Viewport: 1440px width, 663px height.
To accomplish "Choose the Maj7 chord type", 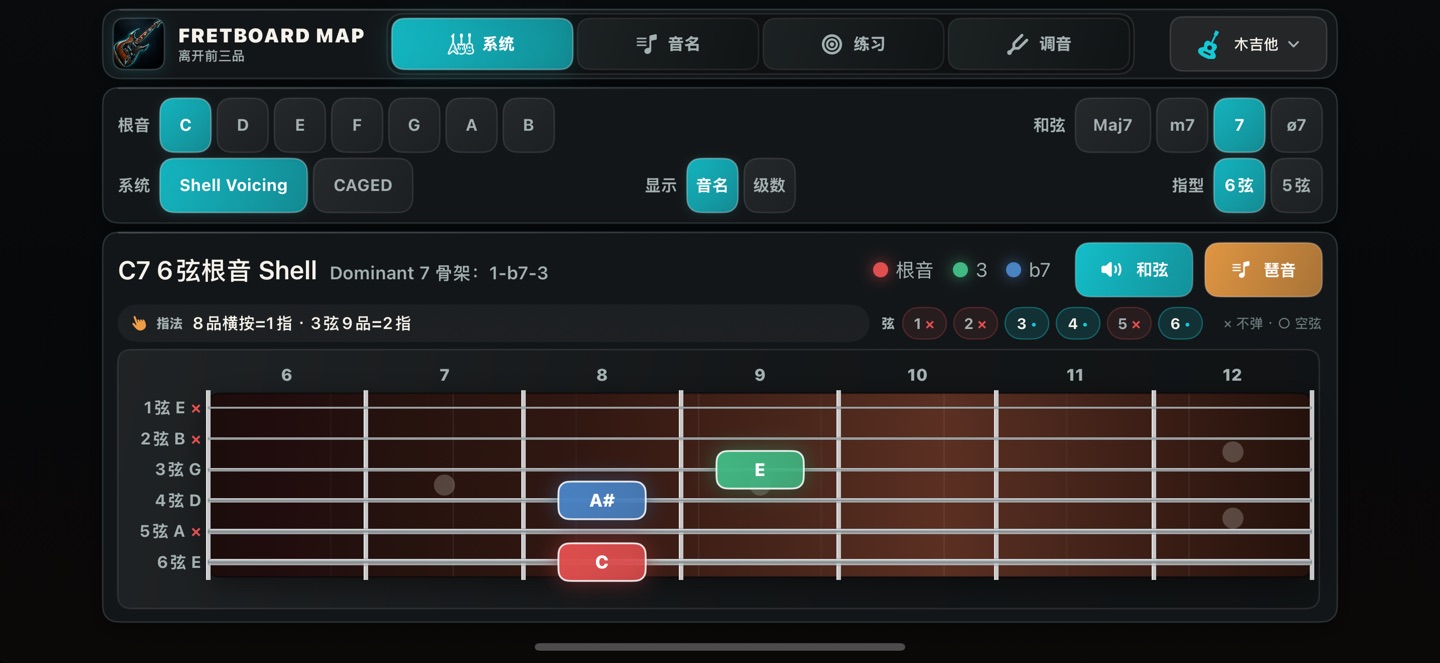I will [1113, 125].
